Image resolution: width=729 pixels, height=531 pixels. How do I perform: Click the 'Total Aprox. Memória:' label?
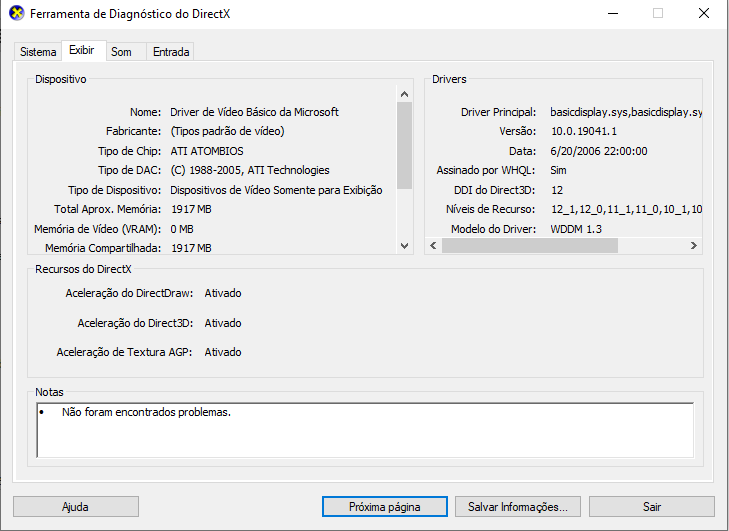[x=107, y=209]
